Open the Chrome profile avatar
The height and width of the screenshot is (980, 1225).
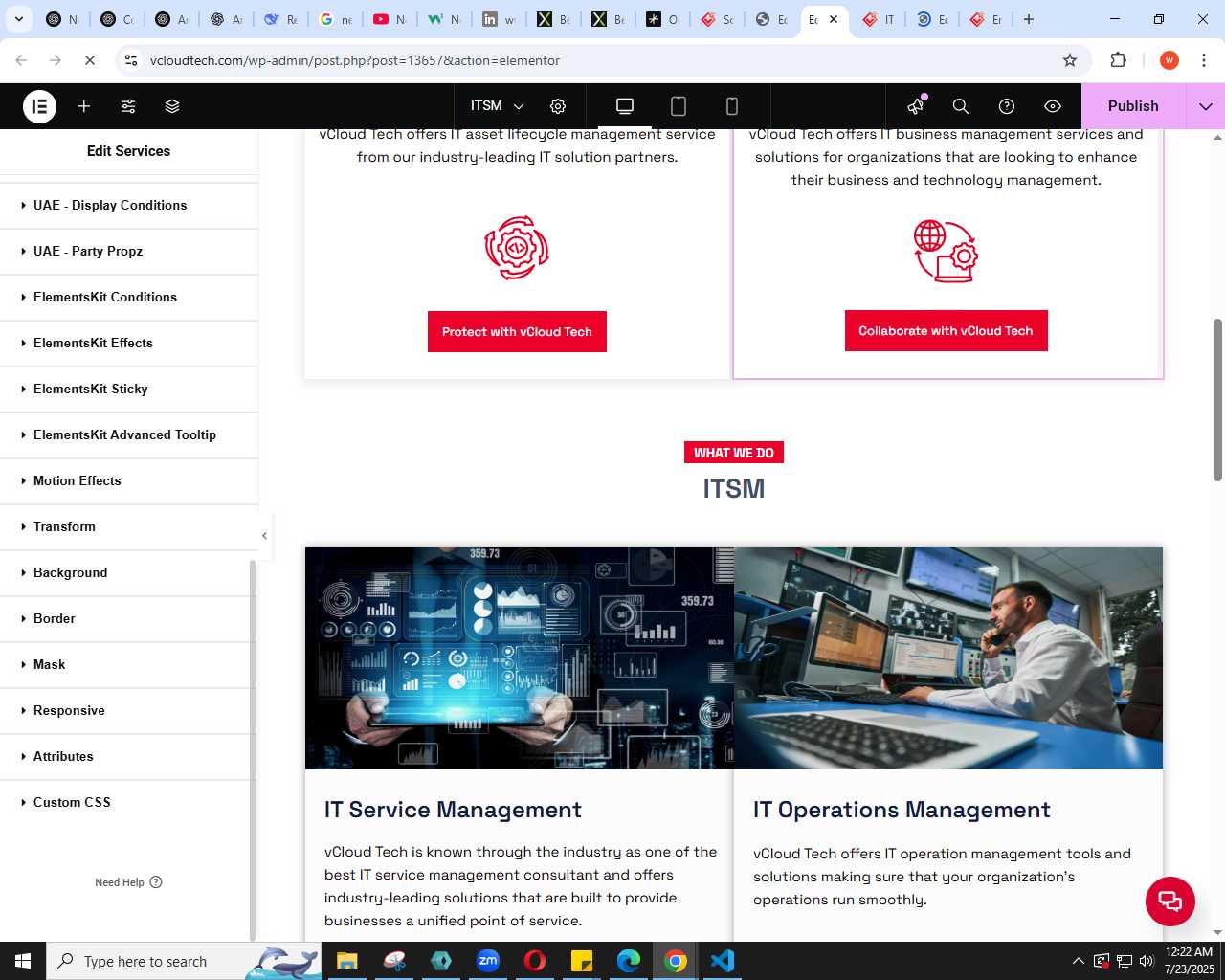point(1169,60)
